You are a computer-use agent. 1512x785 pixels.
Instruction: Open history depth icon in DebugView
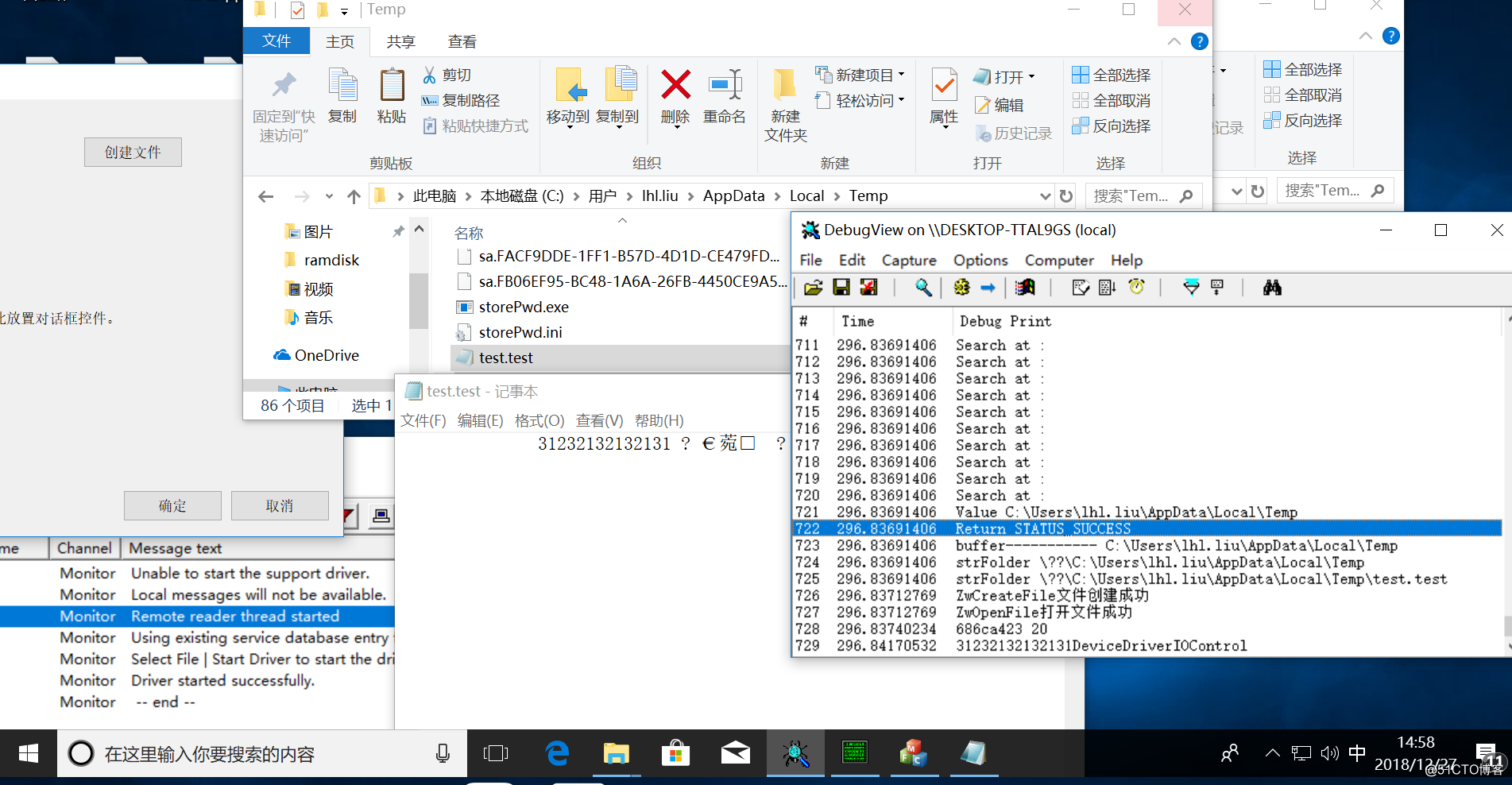[x=1217, y=288]
